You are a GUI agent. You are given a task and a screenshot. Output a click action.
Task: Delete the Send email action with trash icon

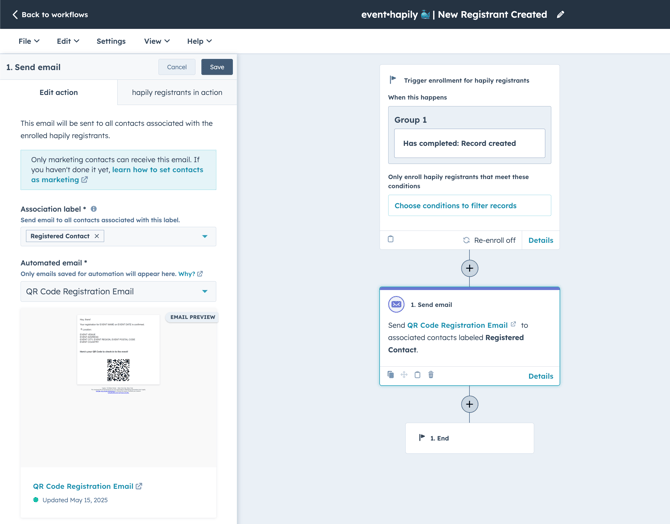[x=431, y=375]
